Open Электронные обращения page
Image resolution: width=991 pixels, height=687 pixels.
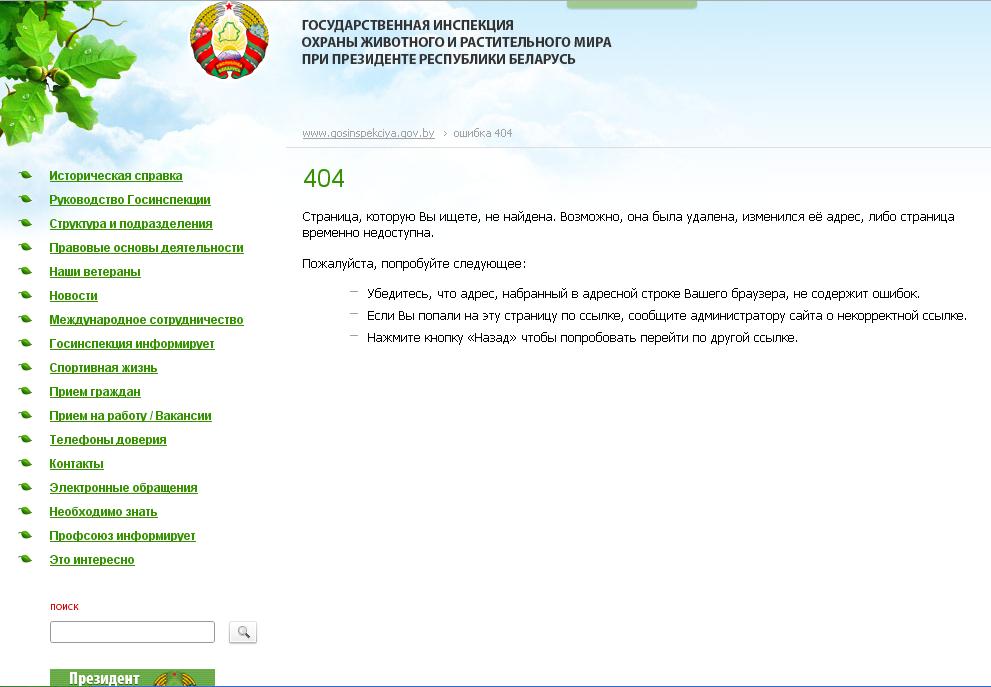(x=123, y=488)
